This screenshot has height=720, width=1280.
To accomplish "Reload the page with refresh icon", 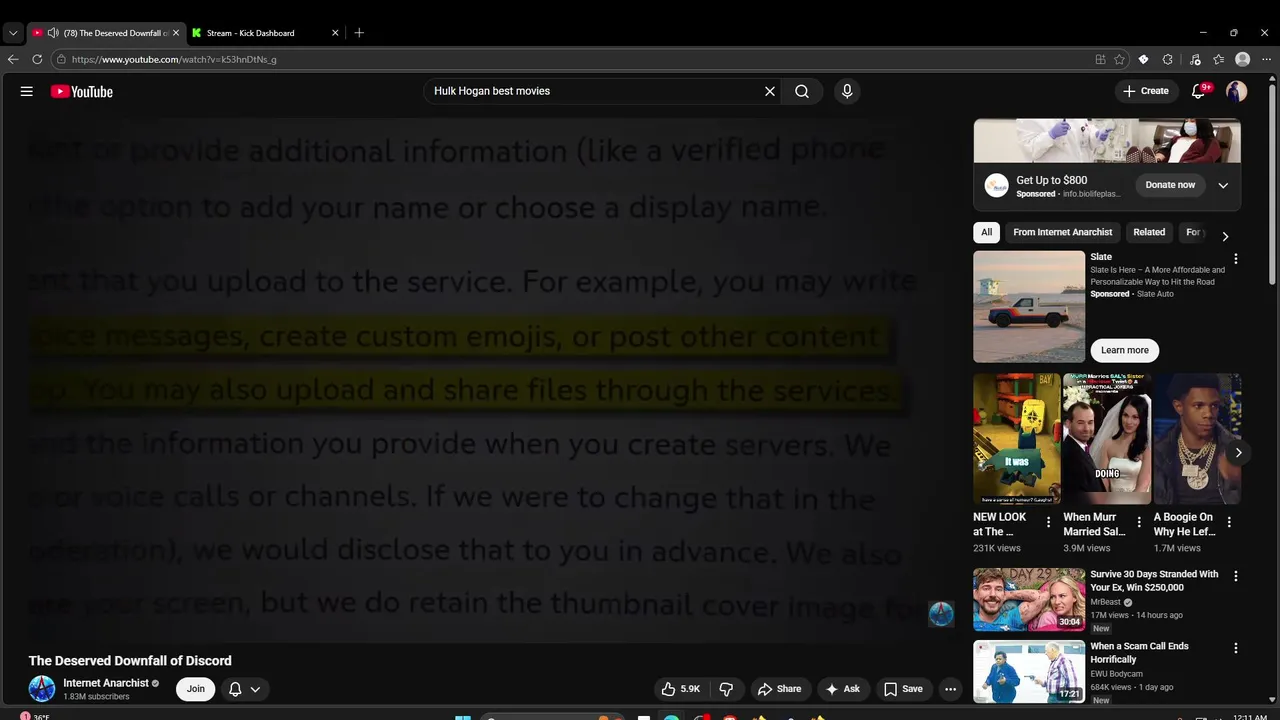I will [37, 59].
